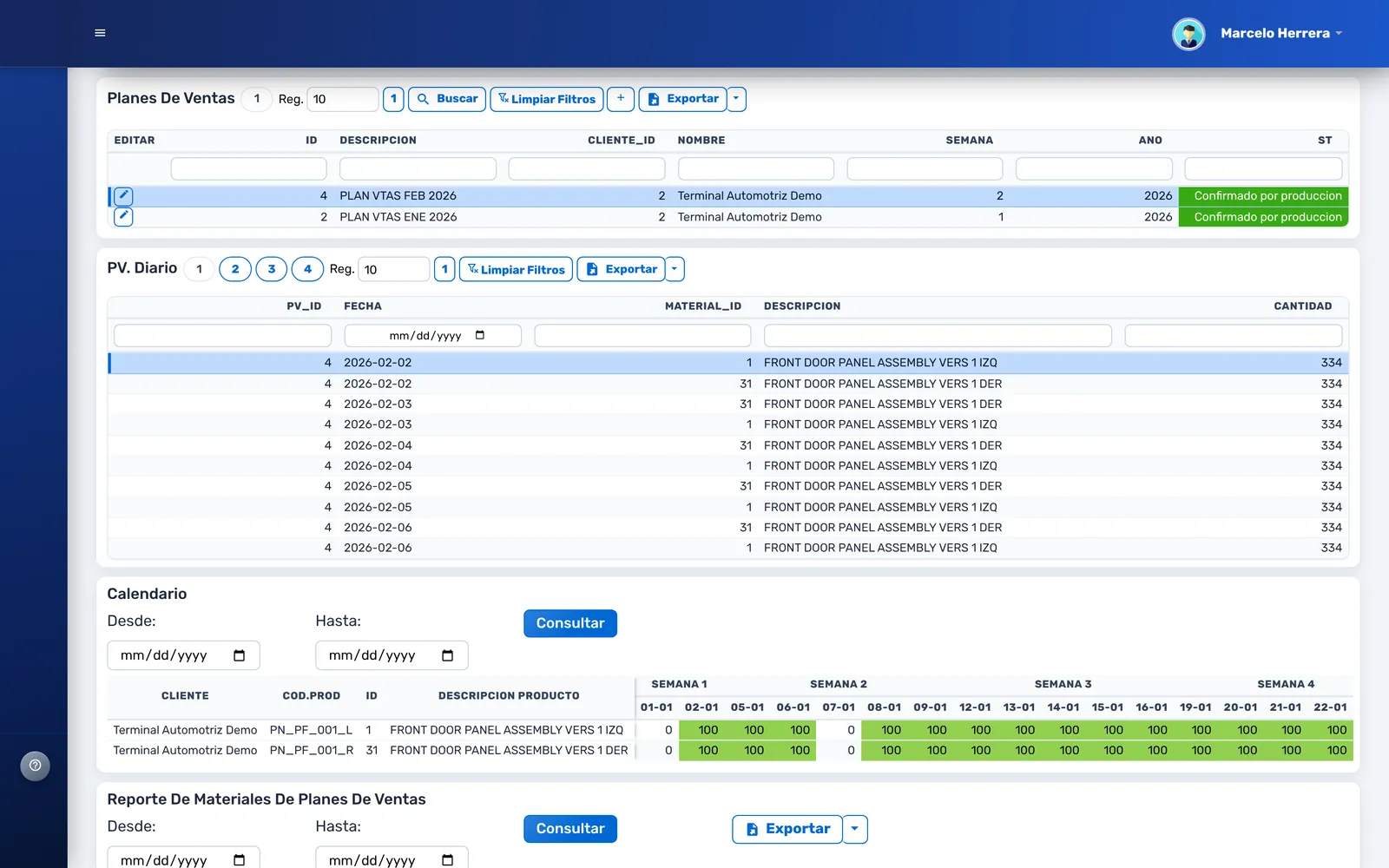Sort by the SEMANA column header
Image resolution: width=1389 pixels, height=868 pixels.
tap(969, 140)
